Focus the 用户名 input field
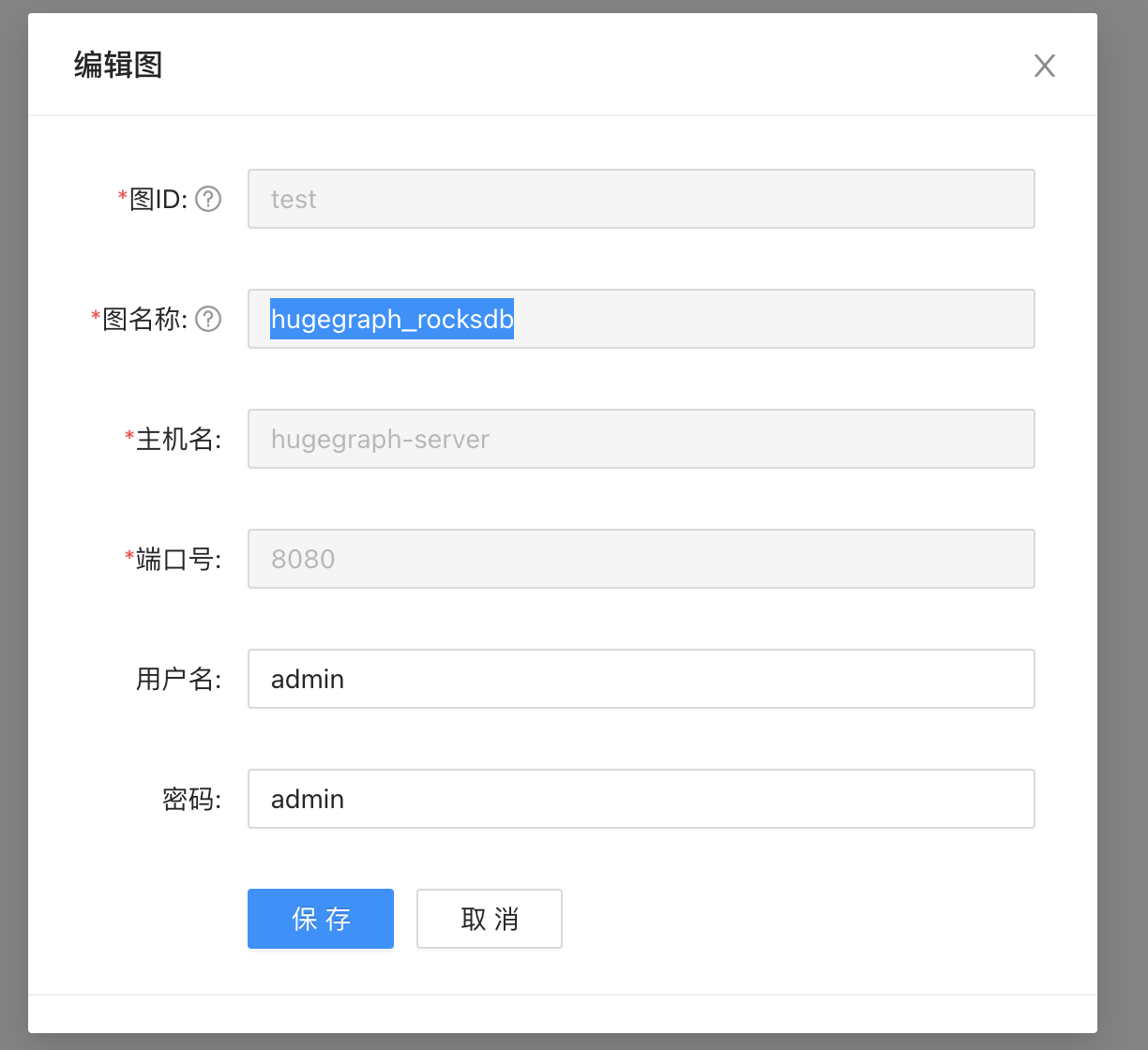This screenshot has width=1148, height=1050. coord(641,679)
